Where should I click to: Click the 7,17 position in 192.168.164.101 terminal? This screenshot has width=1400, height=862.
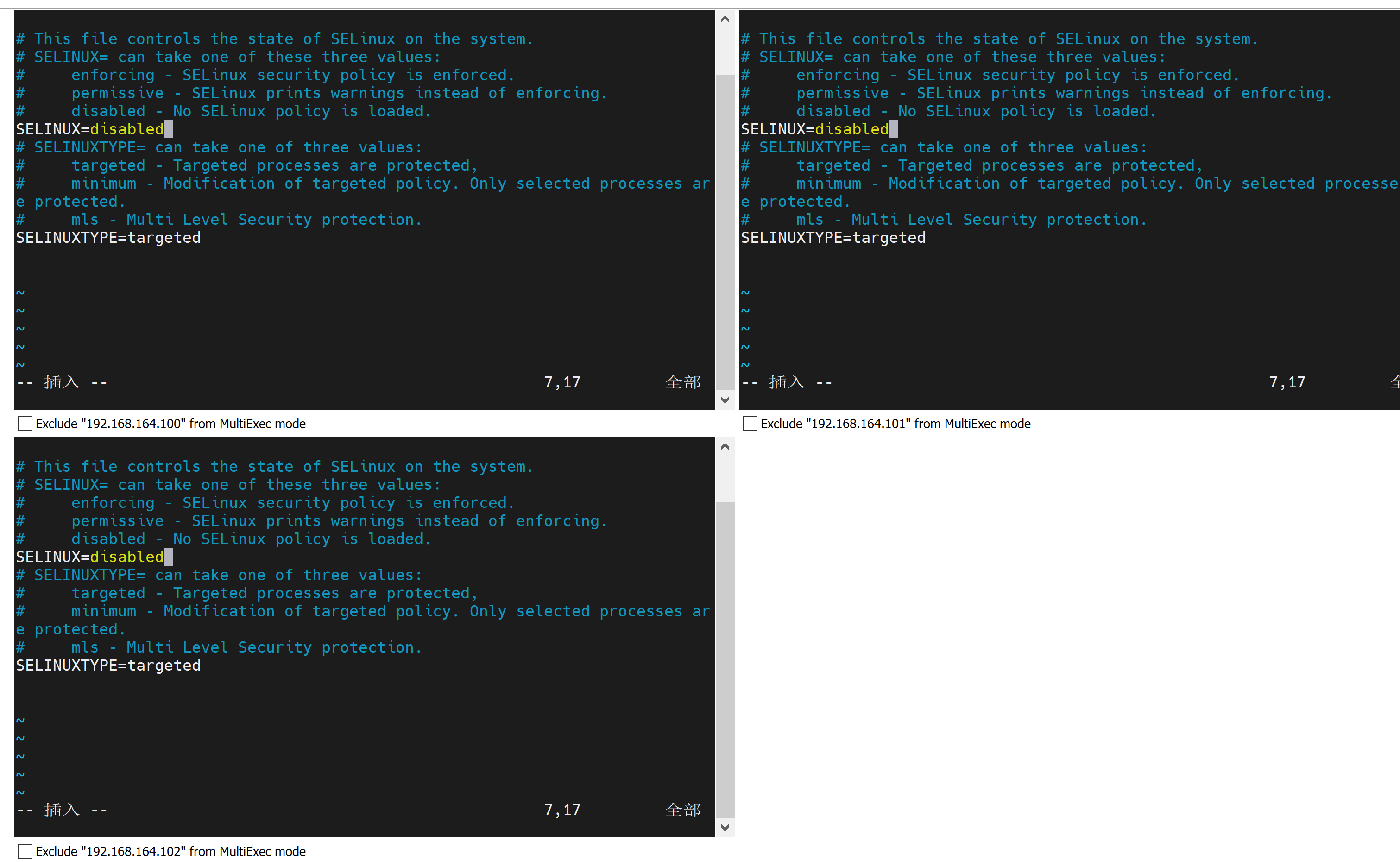1286,382
